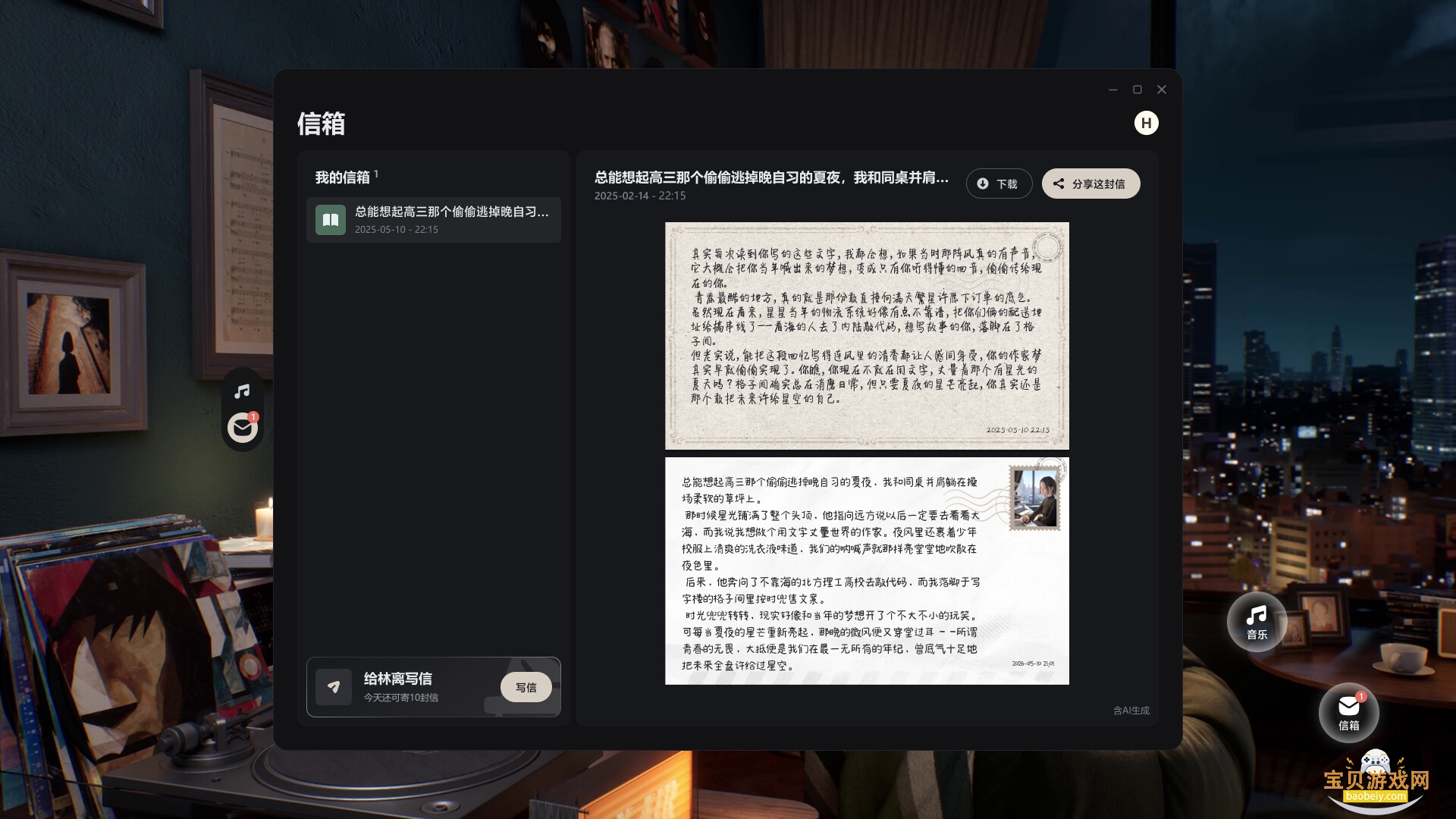The width and height of the screenshot is (1456, 819).
Task: Click the 2025-02-14 - 22:15 timestamp
Action: 640,196
